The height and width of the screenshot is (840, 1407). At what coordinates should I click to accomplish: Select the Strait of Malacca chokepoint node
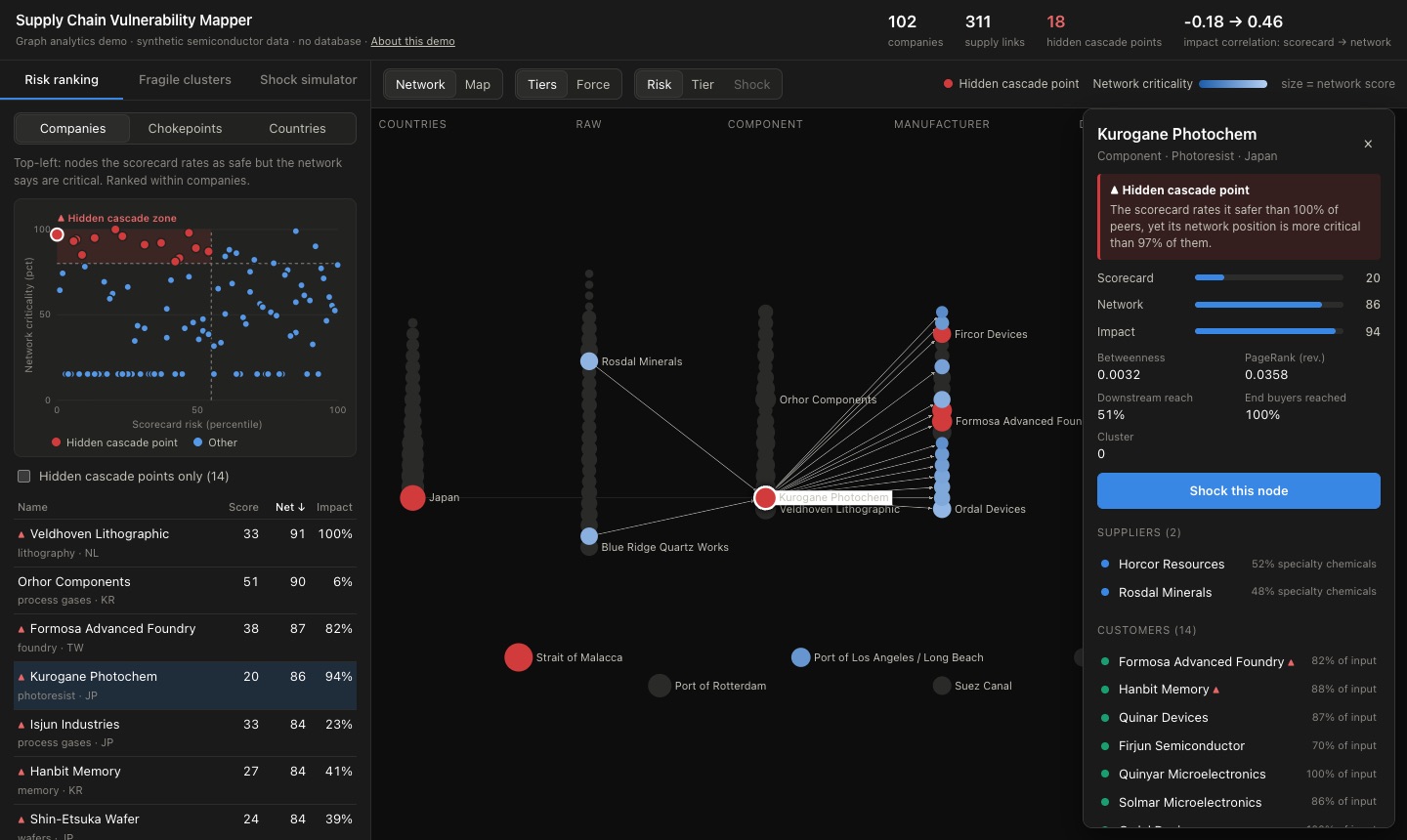tap(518, 657)
